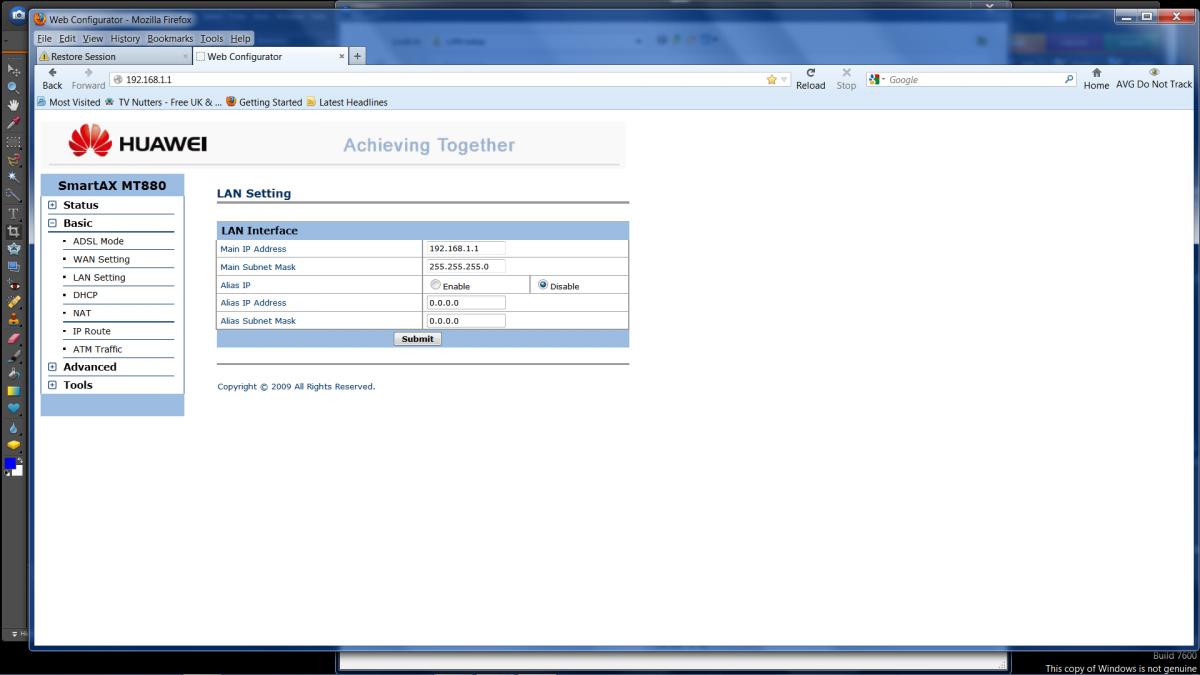The width and height of the screenshot is (1200, 675).
Task: Select the Crop tool in left toolbar
Action: point(13,231)
